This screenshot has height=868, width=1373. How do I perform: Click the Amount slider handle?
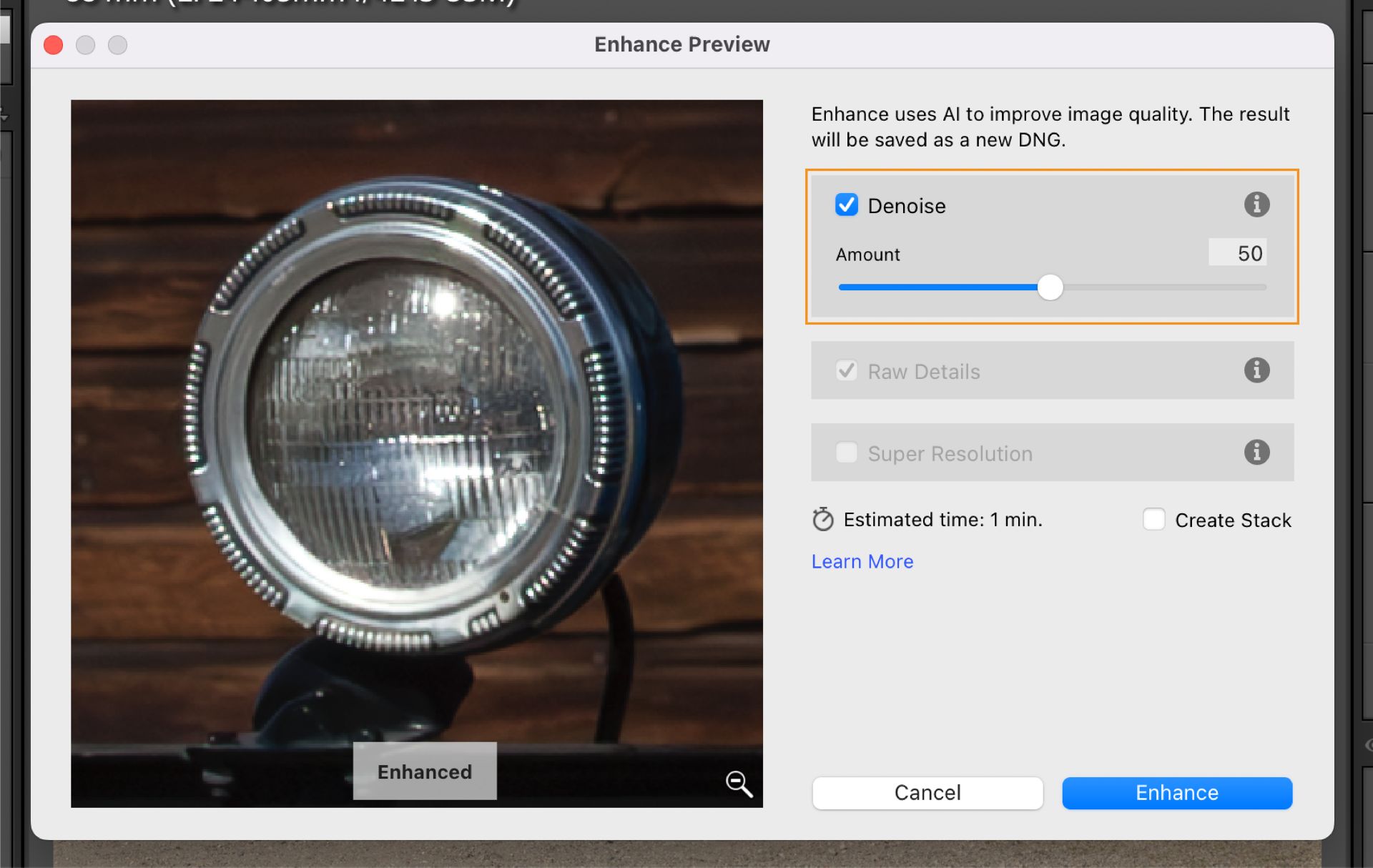tap(1051, 287)
